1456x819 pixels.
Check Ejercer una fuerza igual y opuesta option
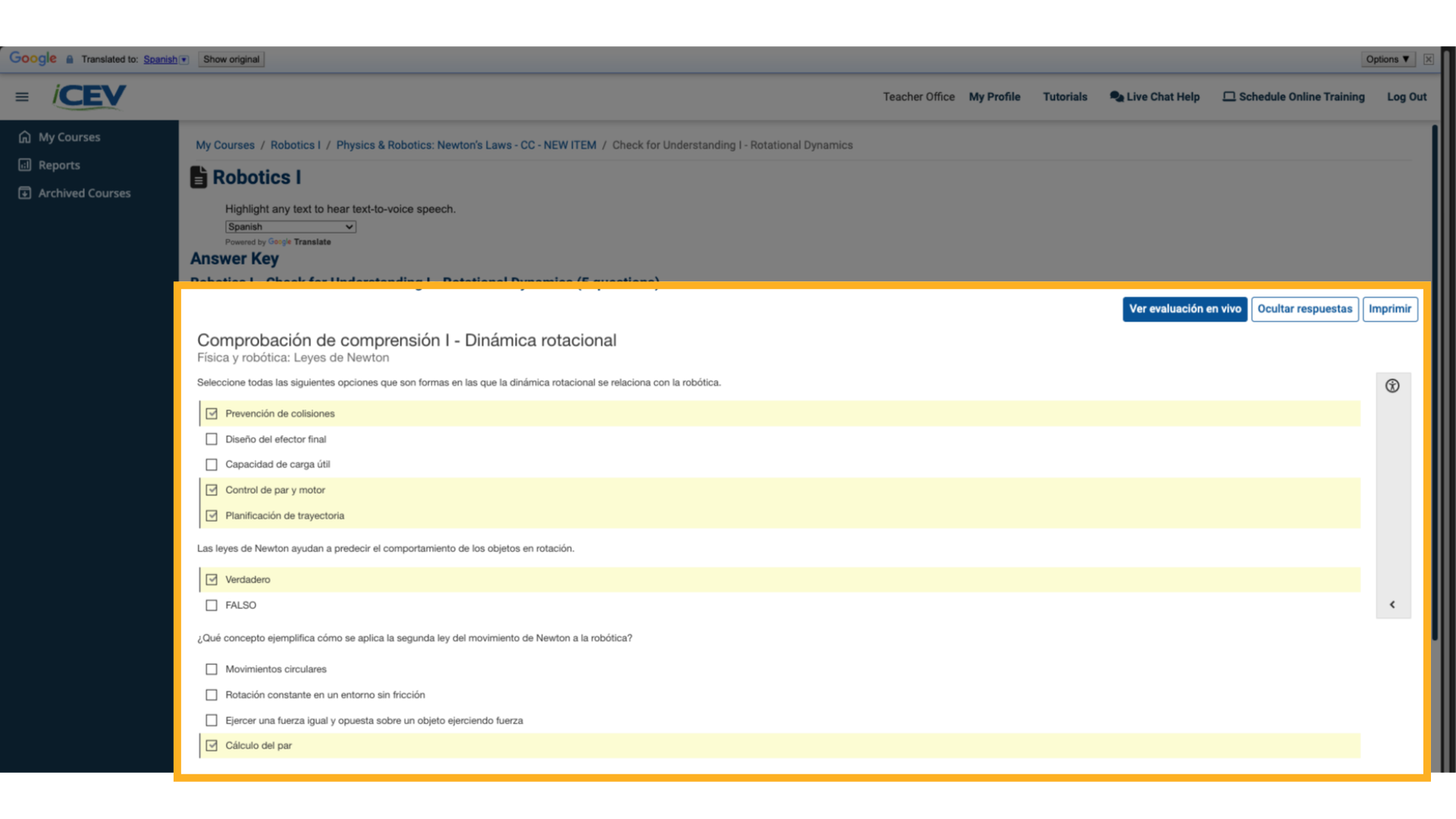pos(212,721)
